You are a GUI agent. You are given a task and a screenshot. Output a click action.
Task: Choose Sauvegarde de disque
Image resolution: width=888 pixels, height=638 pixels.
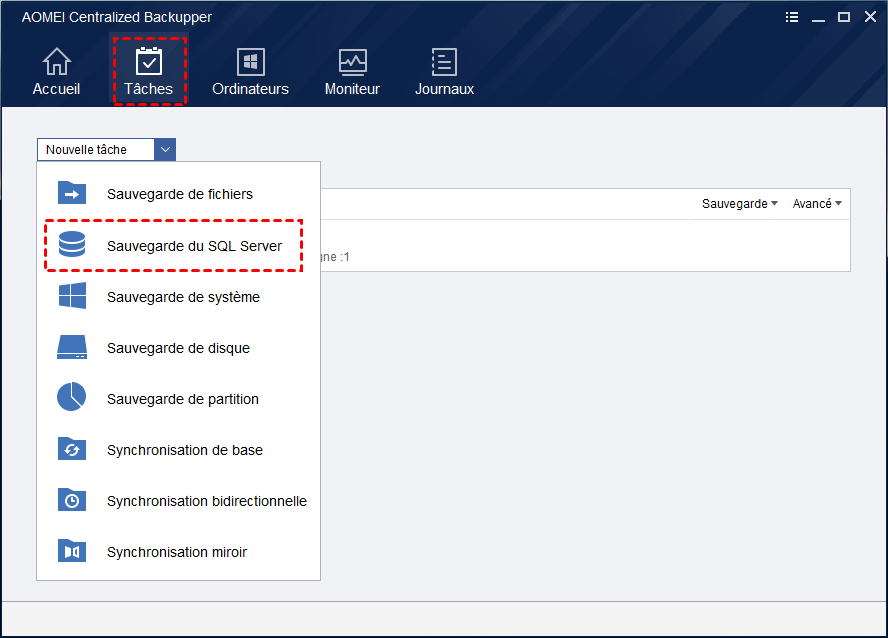coord(178,348)
